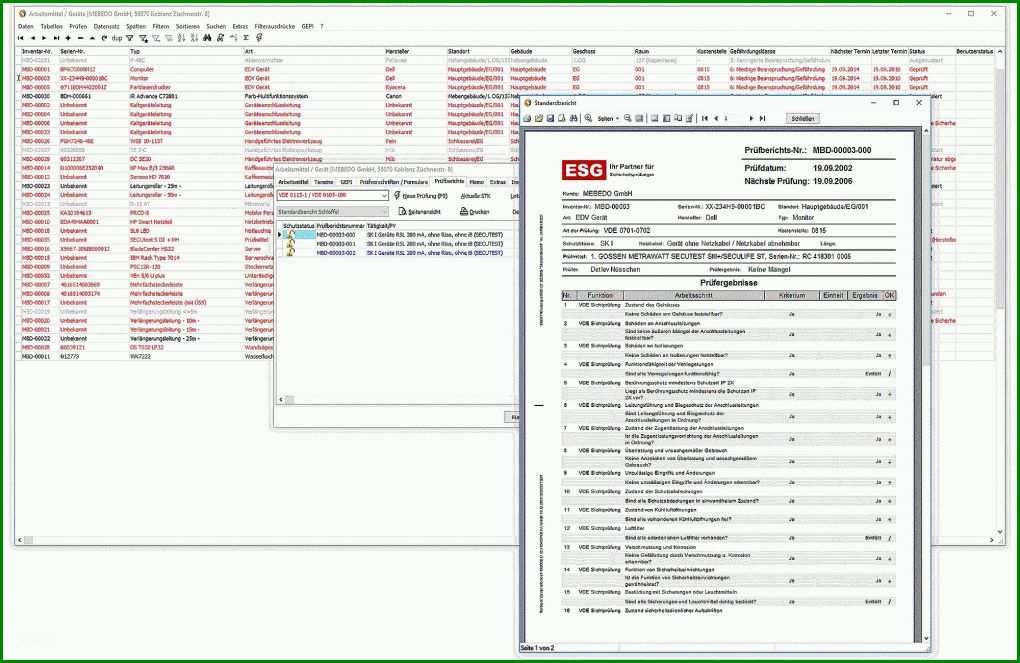Jump to first record in main toolbar

tap(21, 38)
